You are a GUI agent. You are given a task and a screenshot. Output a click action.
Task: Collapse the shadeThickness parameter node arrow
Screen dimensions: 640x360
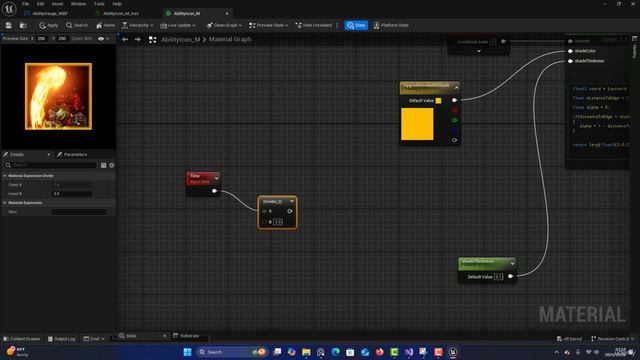pyautogui.click(x=512, y=264)
